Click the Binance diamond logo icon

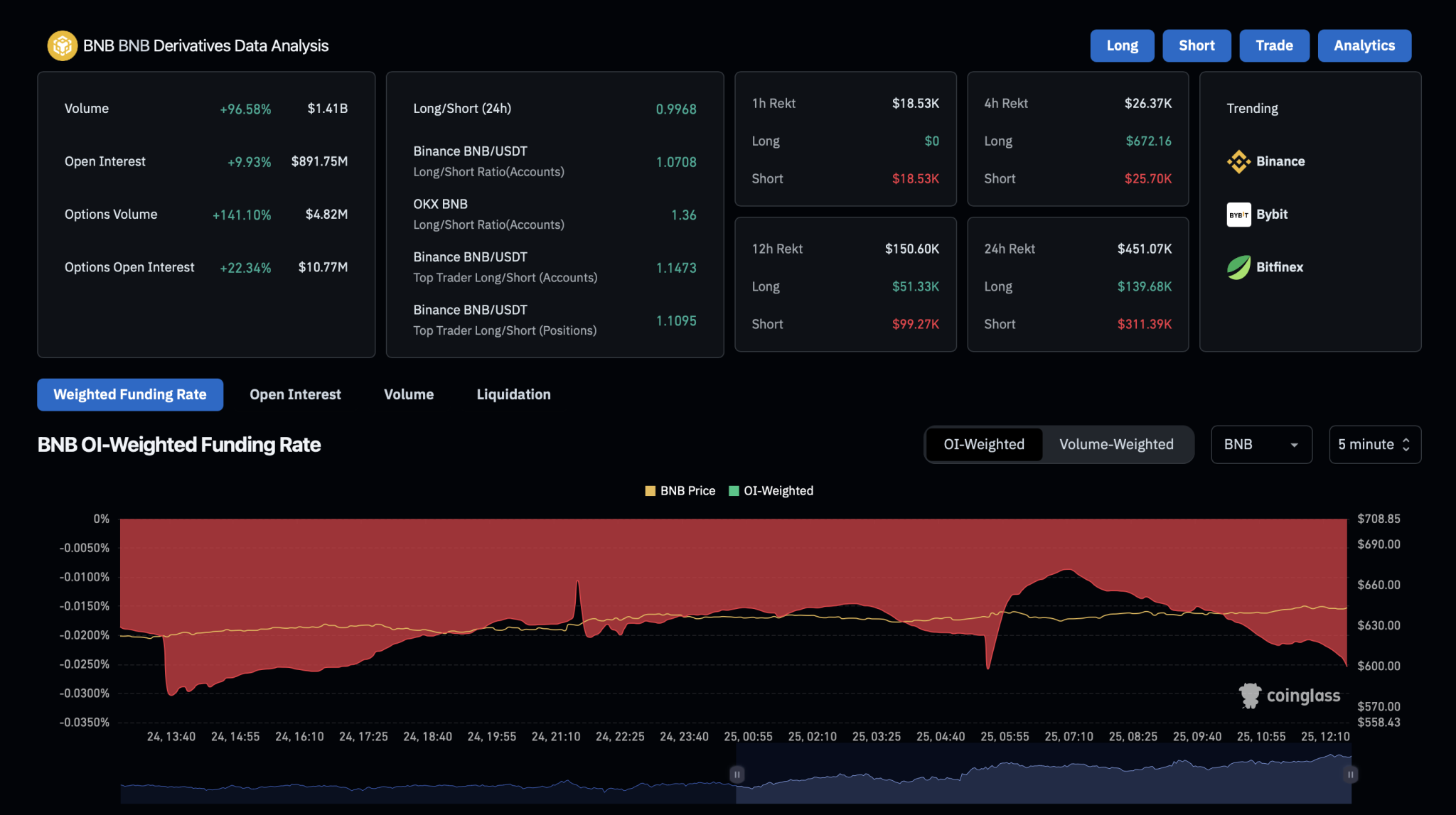[1238, 161]
